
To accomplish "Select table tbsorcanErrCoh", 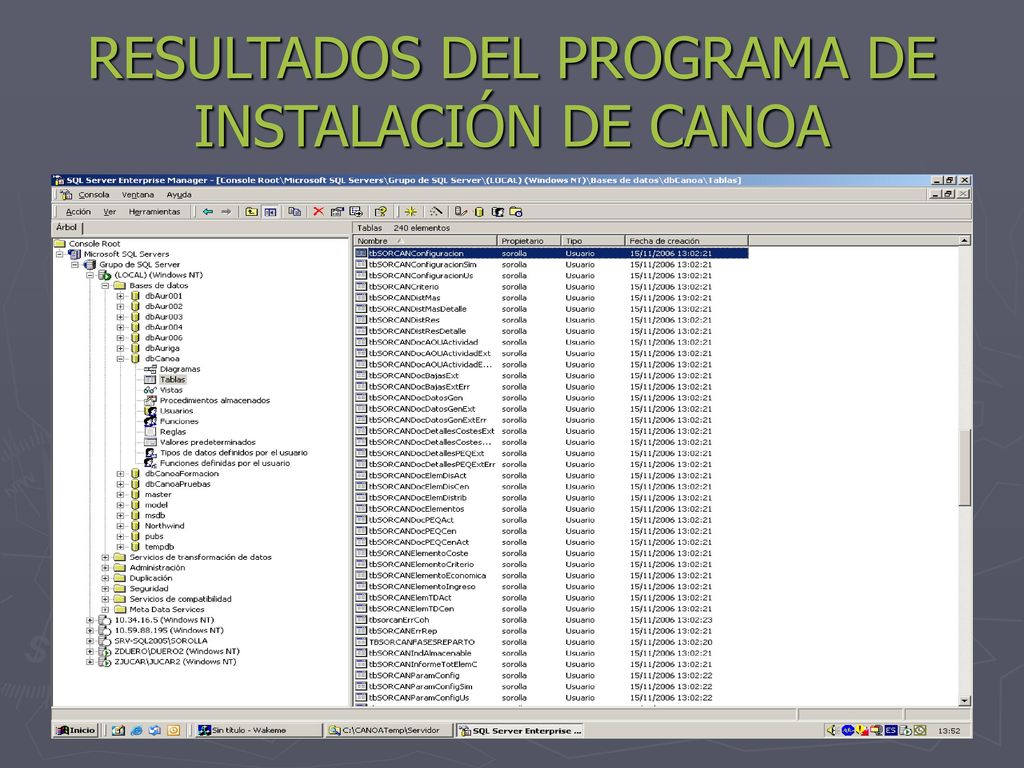I will (x=399, y=620).
